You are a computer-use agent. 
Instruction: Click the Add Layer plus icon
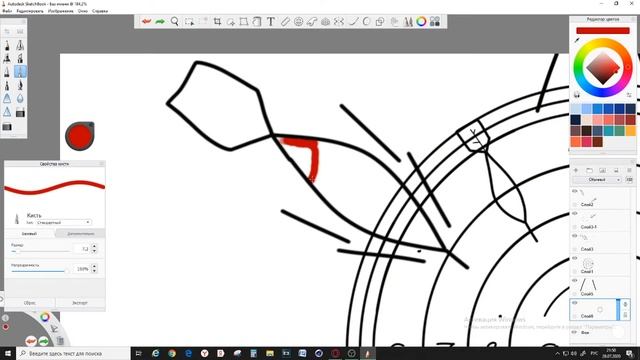pyautogui.click(x=576, y=170)
